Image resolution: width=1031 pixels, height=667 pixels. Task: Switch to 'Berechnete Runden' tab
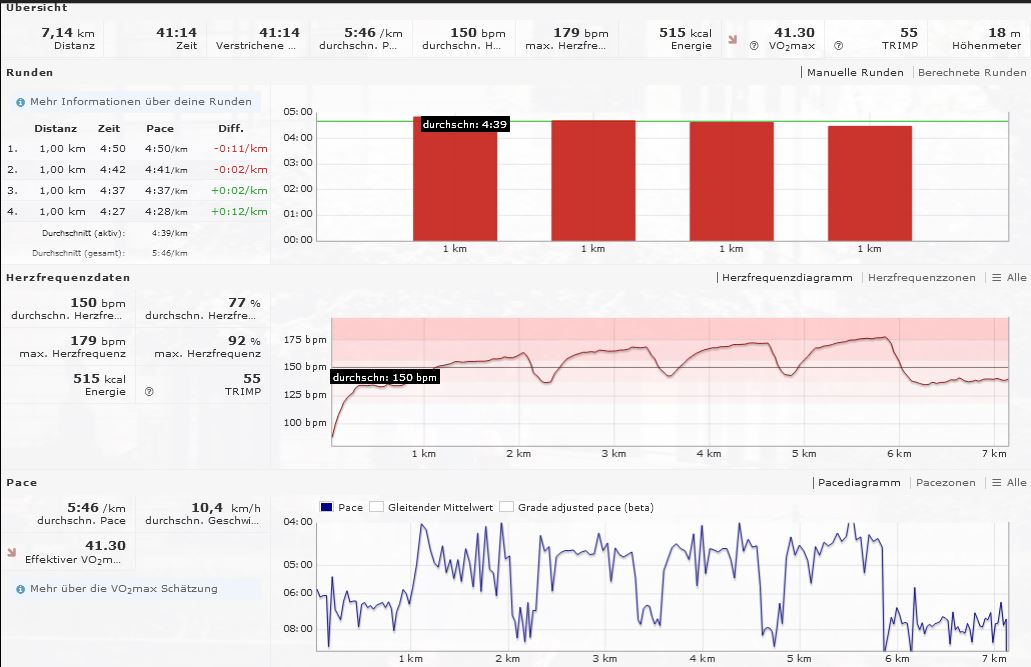click(x=971, y=73)
